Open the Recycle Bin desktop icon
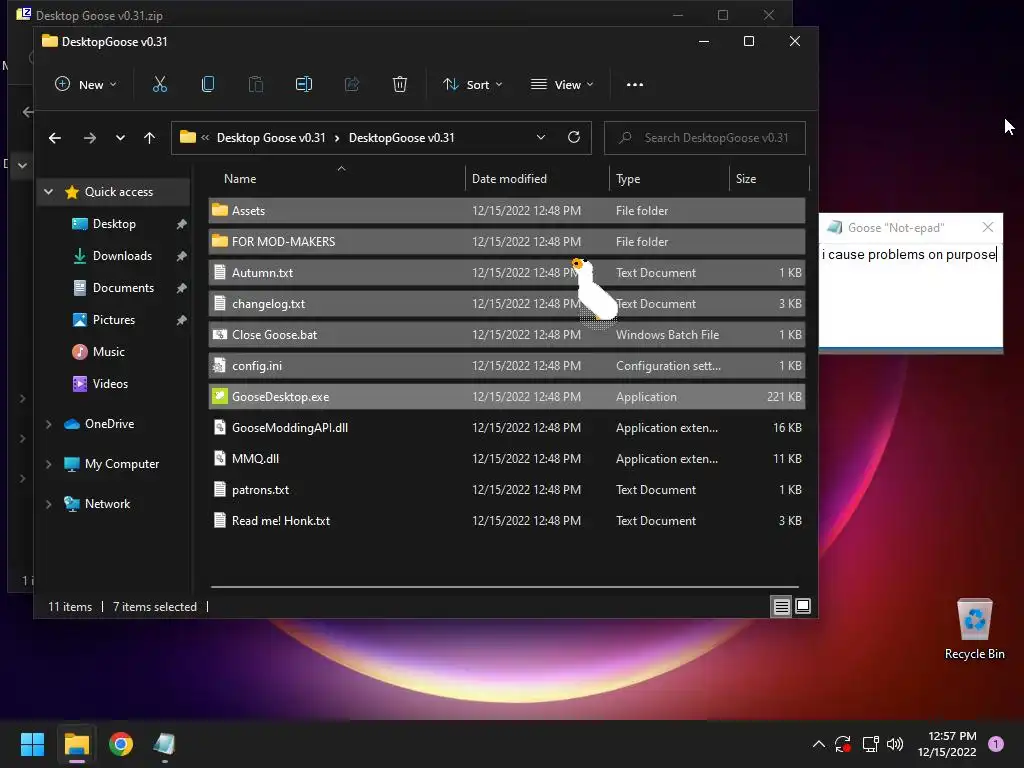 point(974,629)
